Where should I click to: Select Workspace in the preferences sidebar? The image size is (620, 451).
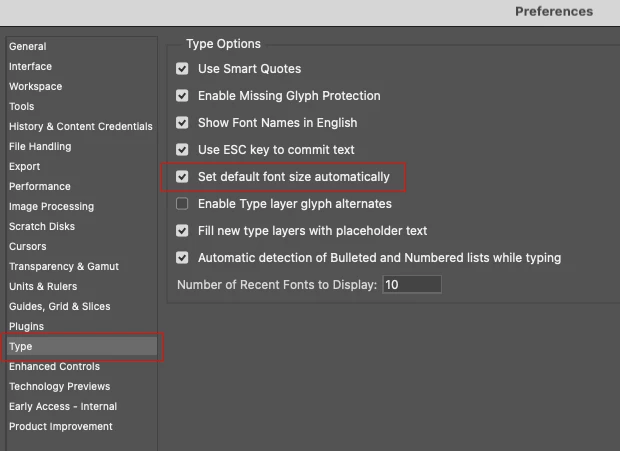pyautogui.click(x=36, y=86)
